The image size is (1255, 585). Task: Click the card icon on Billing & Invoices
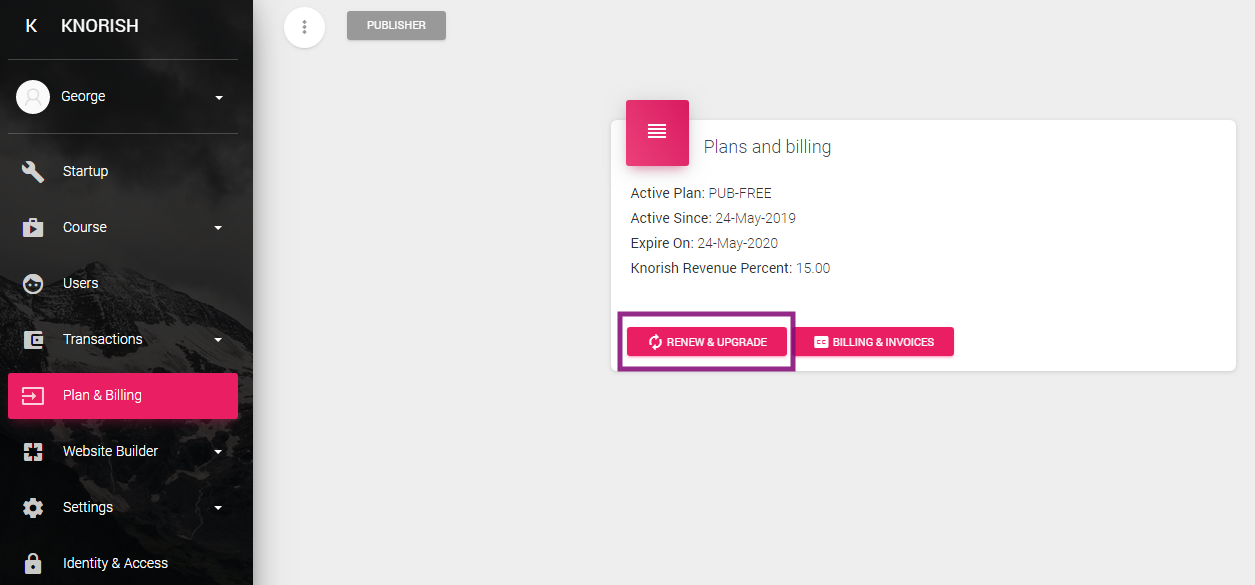tap(821, 342)
